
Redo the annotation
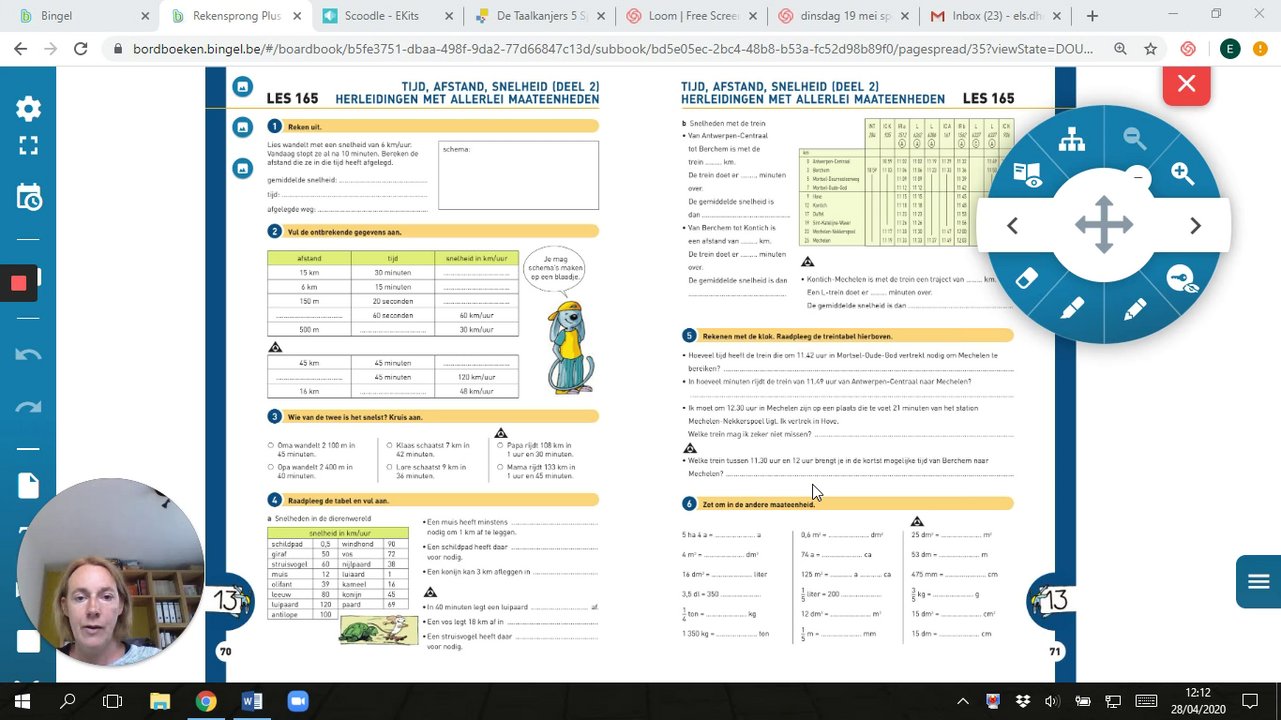[29, 406]
